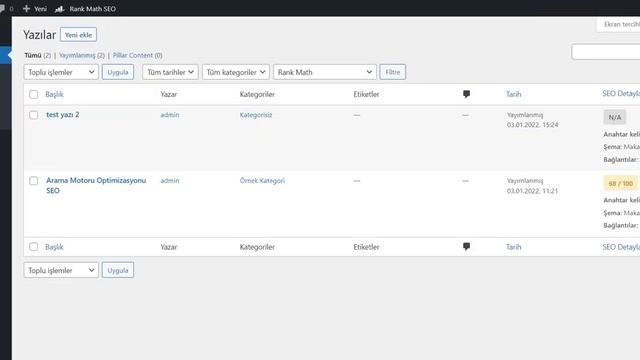This screenshot has width=640, height=360.
Task: Open the comments bubble icon in admin bar
Action: coord(2,9)
